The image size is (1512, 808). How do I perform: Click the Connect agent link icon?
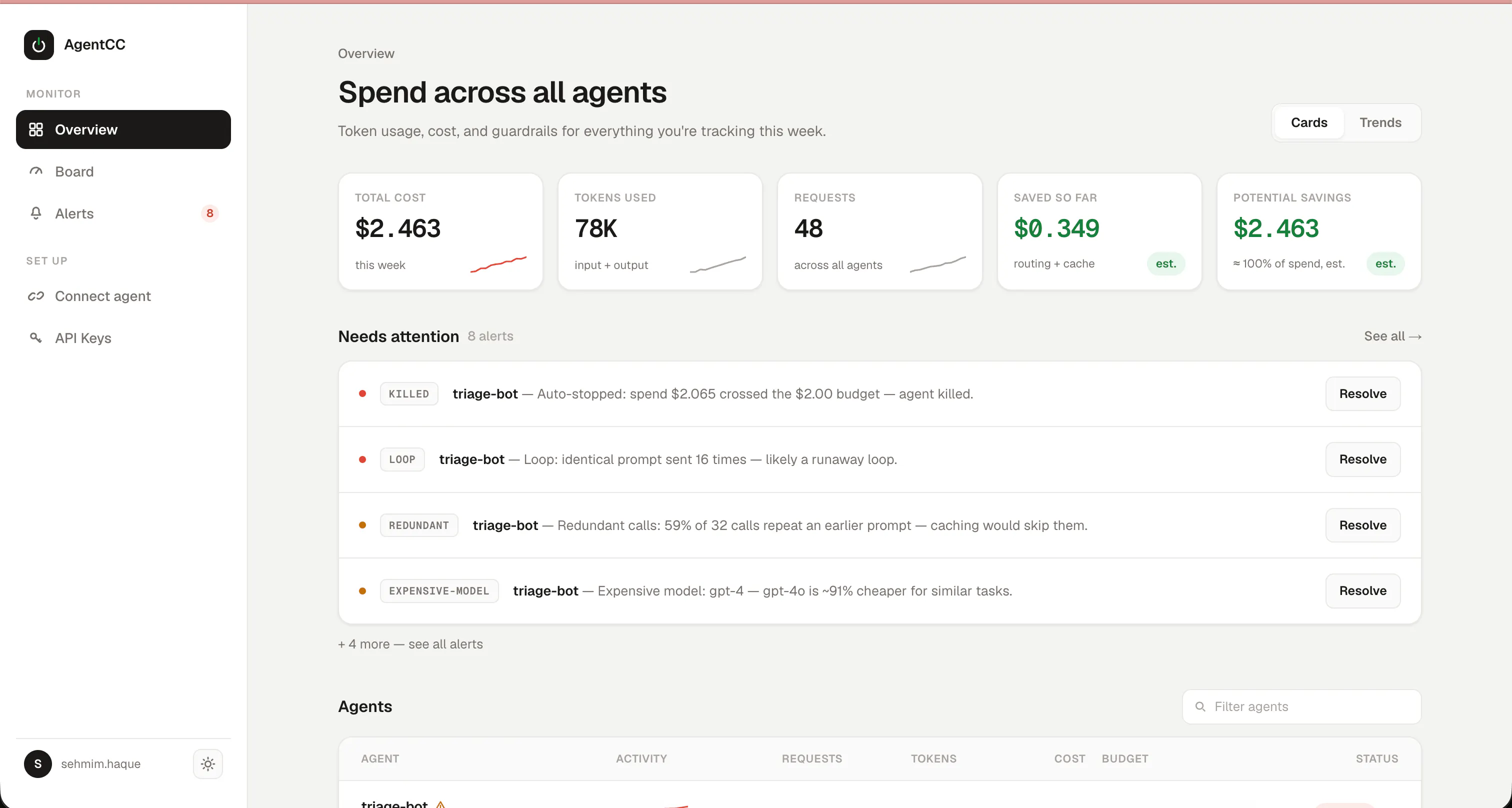click(x=36, y=295)
